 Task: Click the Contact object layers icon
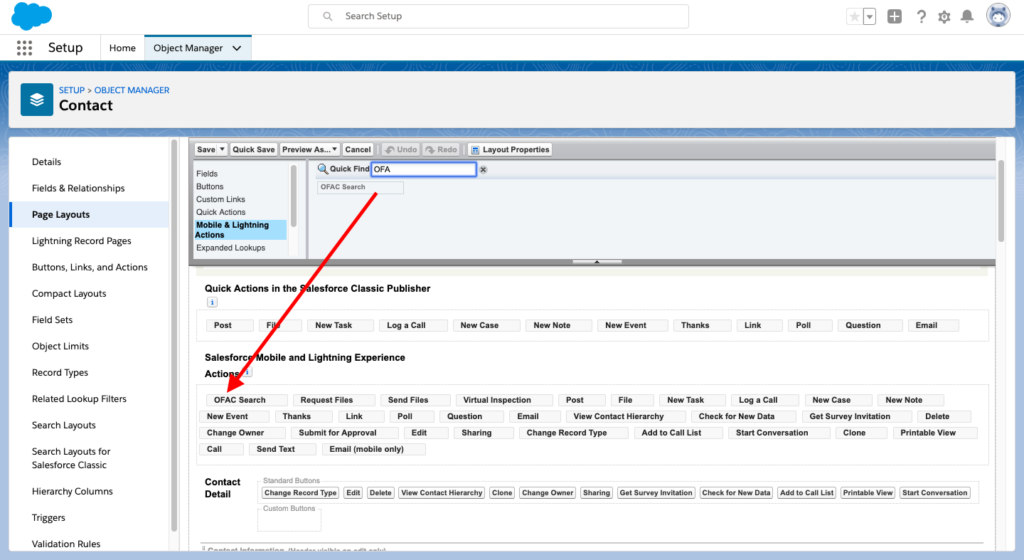coord(37,99)
